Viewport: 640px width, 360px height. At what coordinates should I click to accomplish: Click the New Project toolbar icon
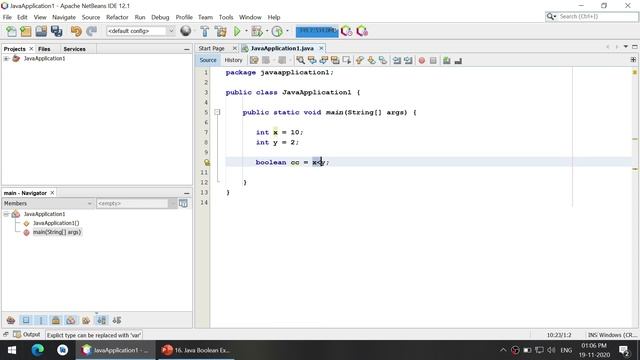[26, 31]
